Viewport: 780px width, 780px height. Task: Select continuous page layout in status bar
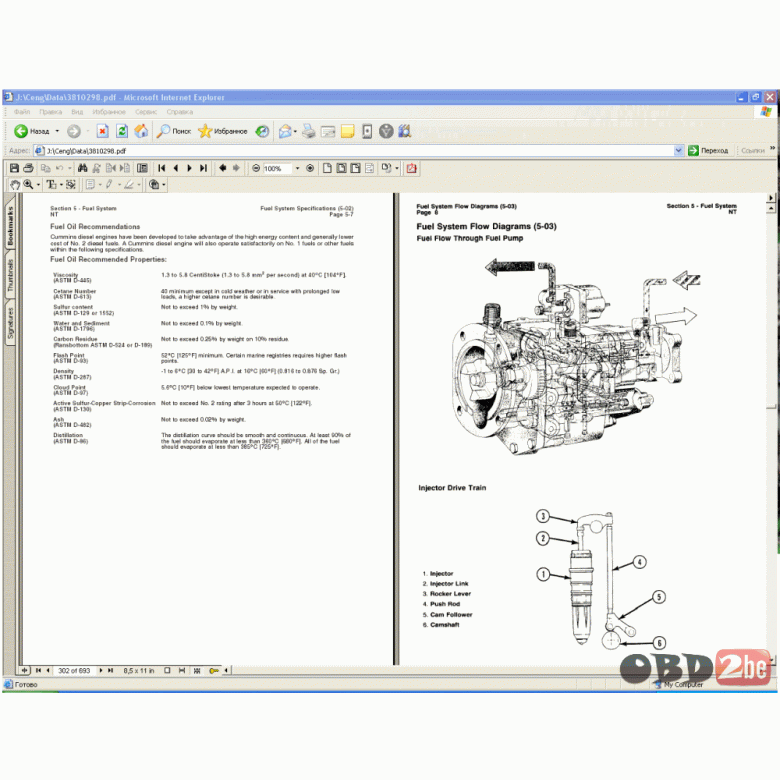coord(182,671)
